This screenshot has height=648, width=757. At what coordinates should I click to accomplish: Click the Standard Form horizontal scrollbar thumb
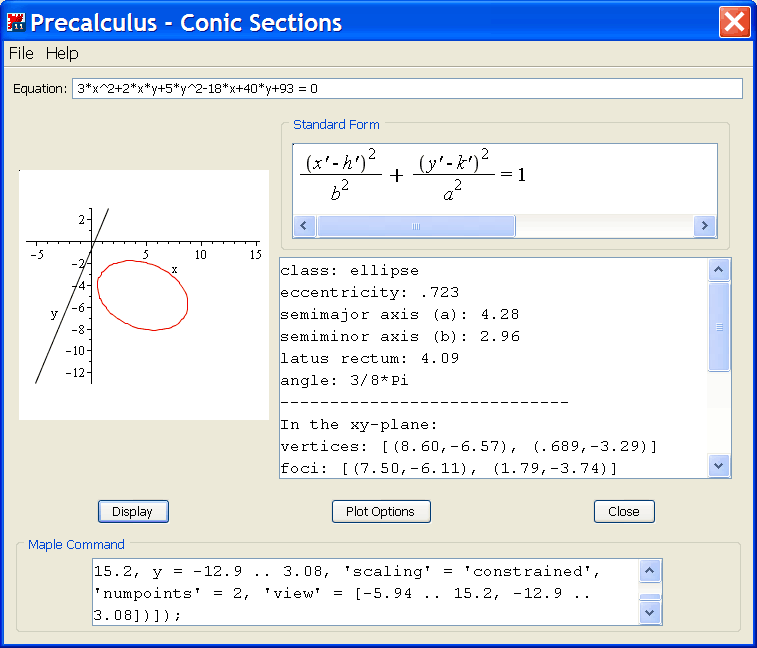(415, 226)
